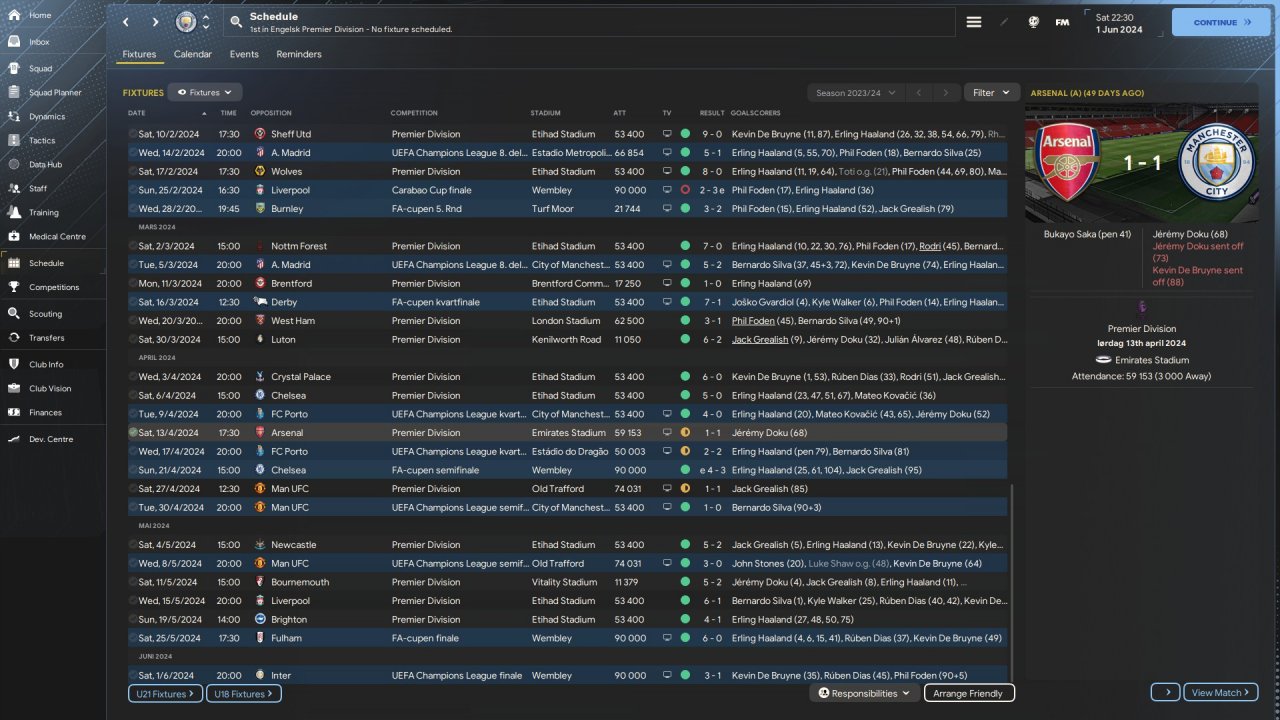Screen dimensions: 1280x720
Task: Click the football icon beside the FM logo
Action: coord(1034,22)
